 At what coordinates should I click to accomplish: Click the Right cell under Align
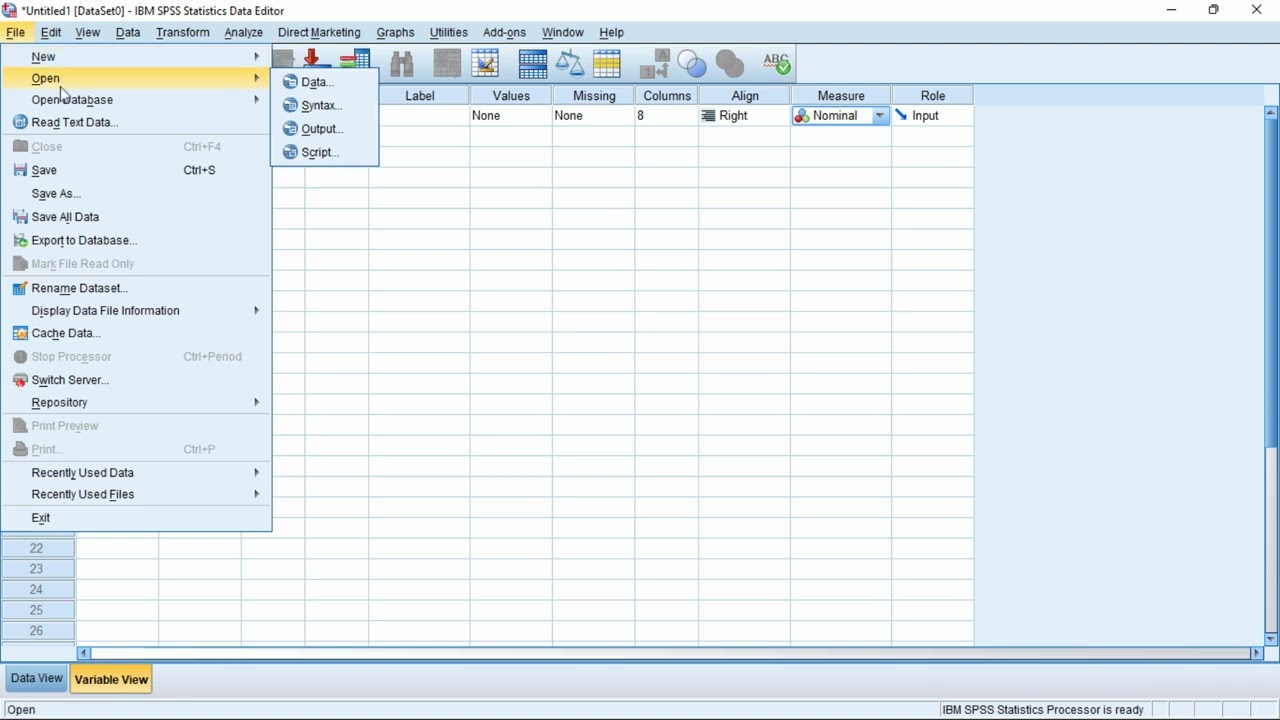[x=745, y=116]
